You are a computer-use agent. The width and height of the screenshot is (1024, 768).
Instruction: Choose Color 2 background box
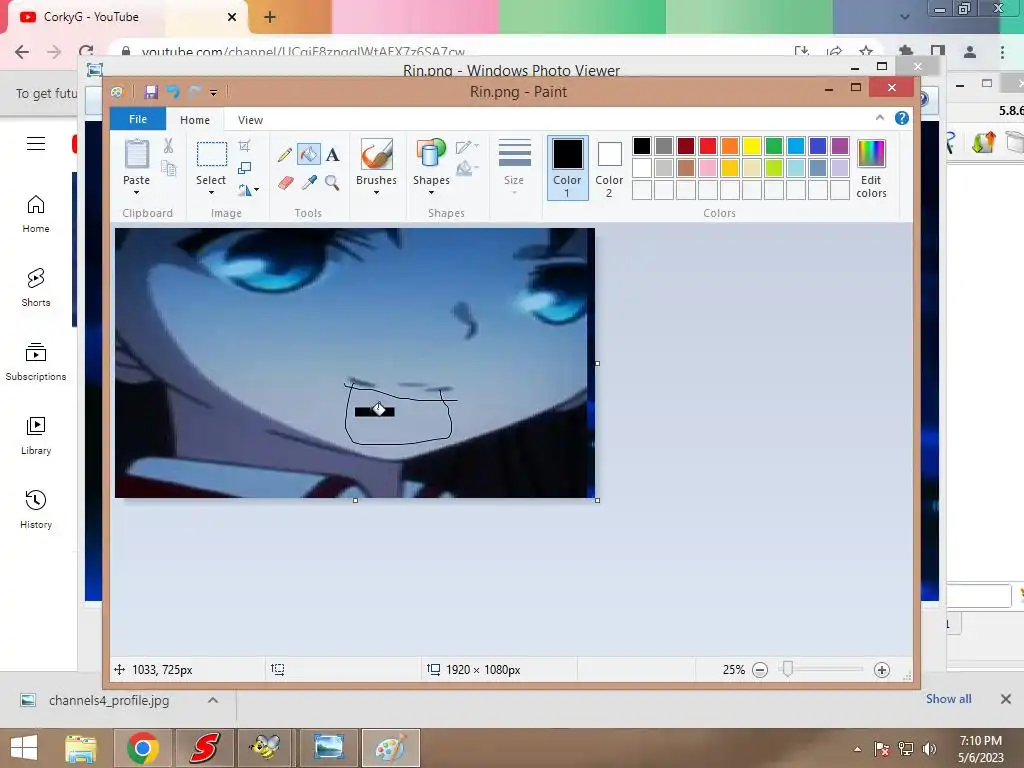[x=609, y=167]
